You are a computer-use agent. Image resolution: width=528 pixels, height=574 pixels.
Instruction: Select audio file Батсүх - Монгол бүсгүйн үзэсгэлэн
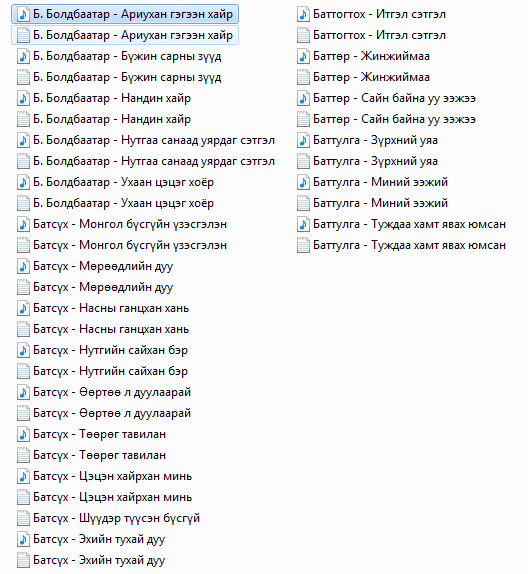click(x=122, y=224)
